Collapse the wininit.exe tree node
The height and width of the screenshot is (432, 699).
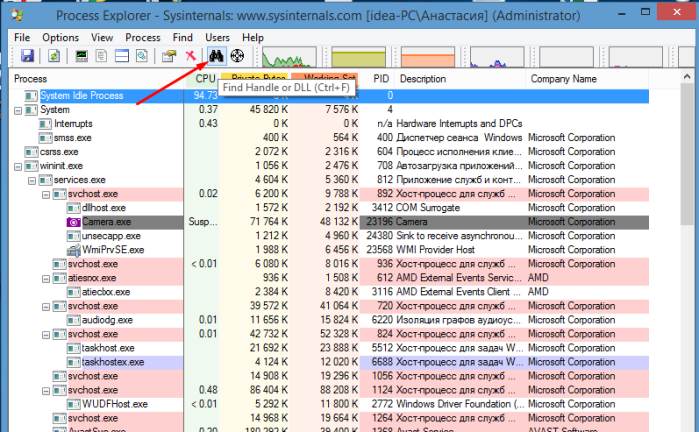(x=18, y=167)
